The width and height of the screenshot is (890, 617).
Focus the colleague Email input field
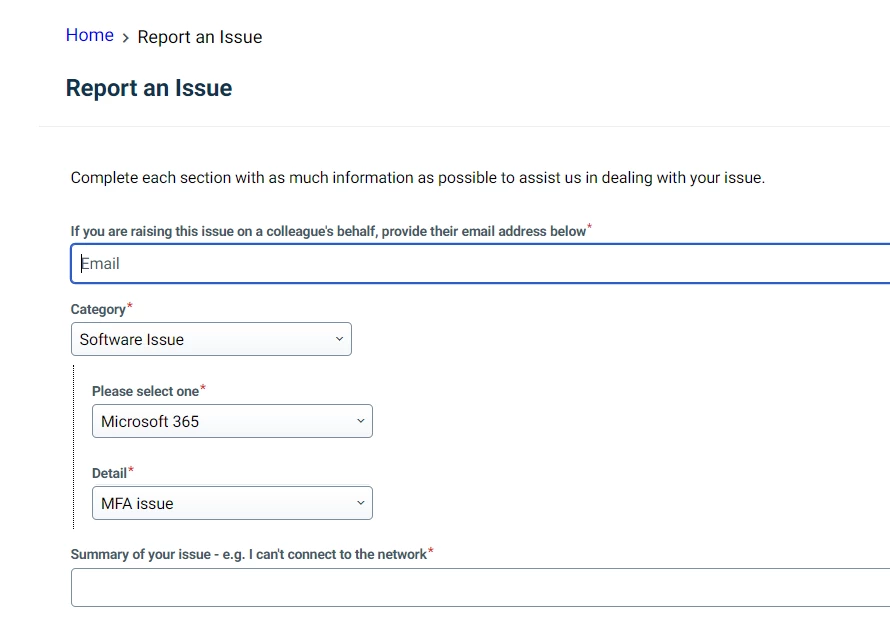click(x=480, y=263)
